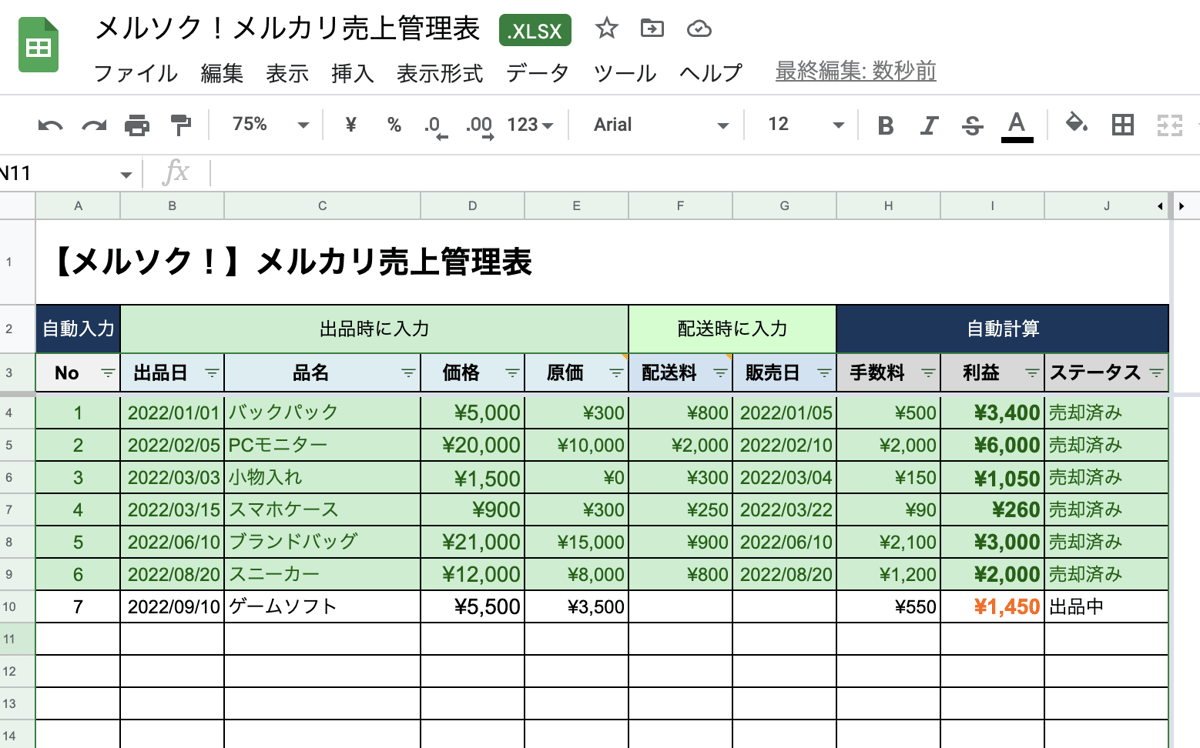The image size is (1200, 748).
Task: Select the Paint format tool
Action: [x=183, y=125]
